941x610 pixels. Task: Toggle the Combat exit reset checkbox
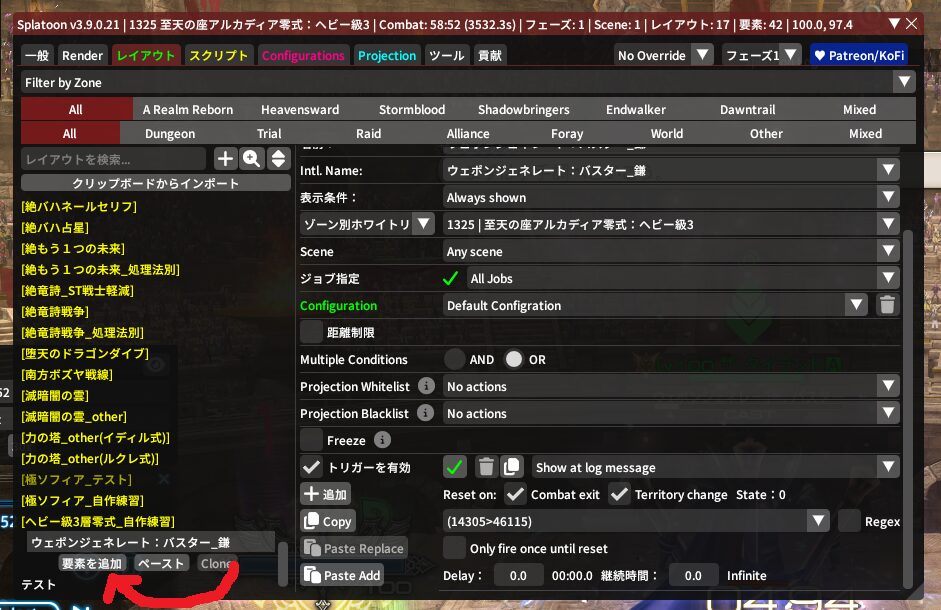[x=515, y=494]
